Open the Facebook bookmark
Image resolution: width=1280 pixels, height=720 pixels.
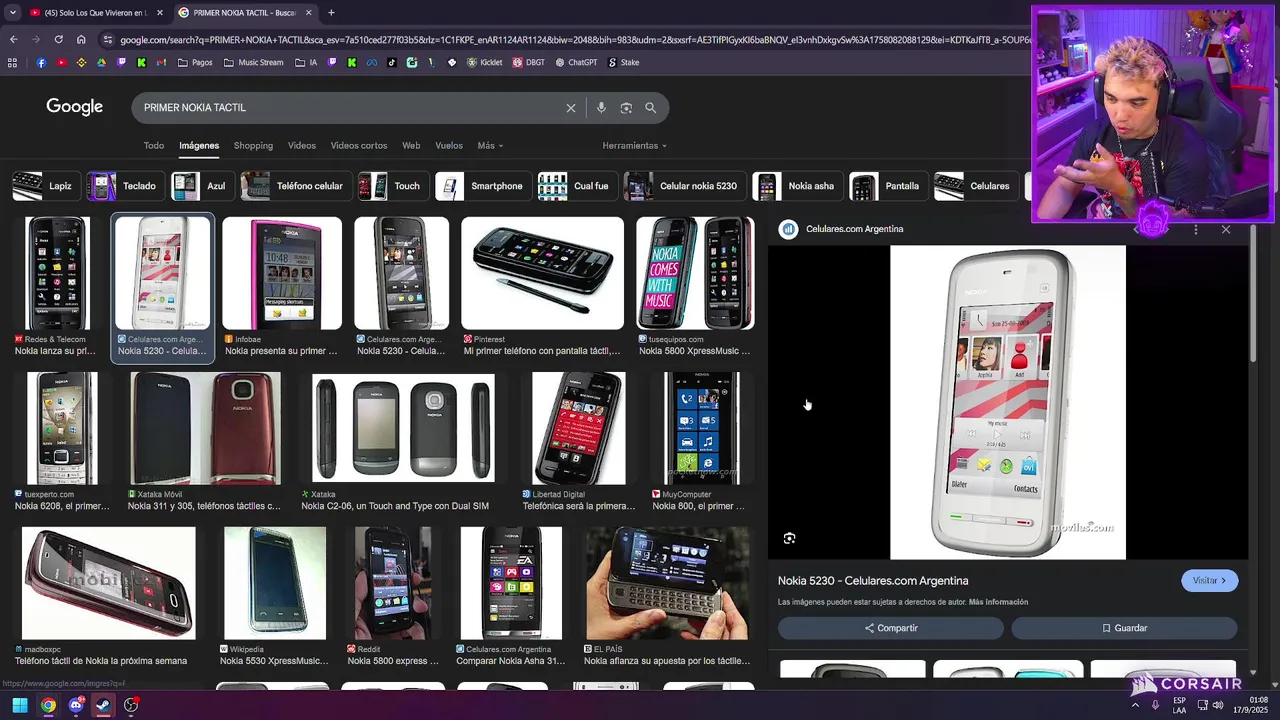click(41, 62)
